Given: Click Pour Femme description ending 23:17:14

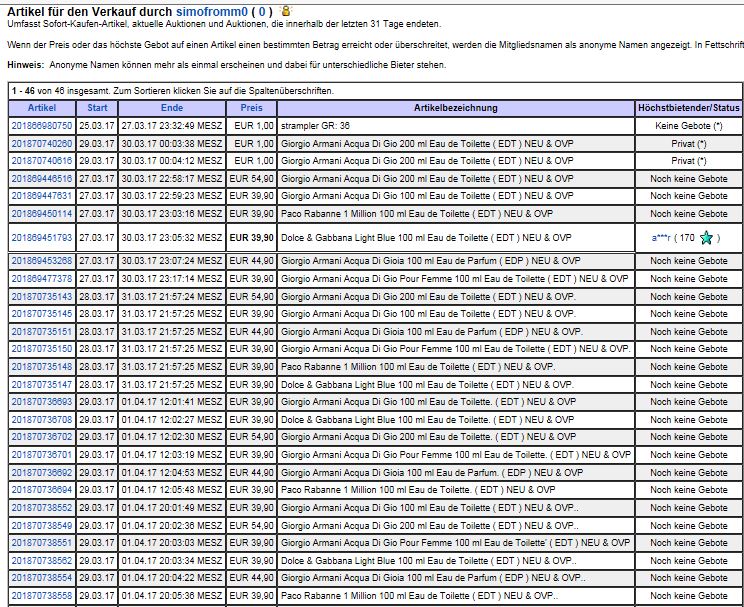Looking at the screenshot, I should coord(455,279).
